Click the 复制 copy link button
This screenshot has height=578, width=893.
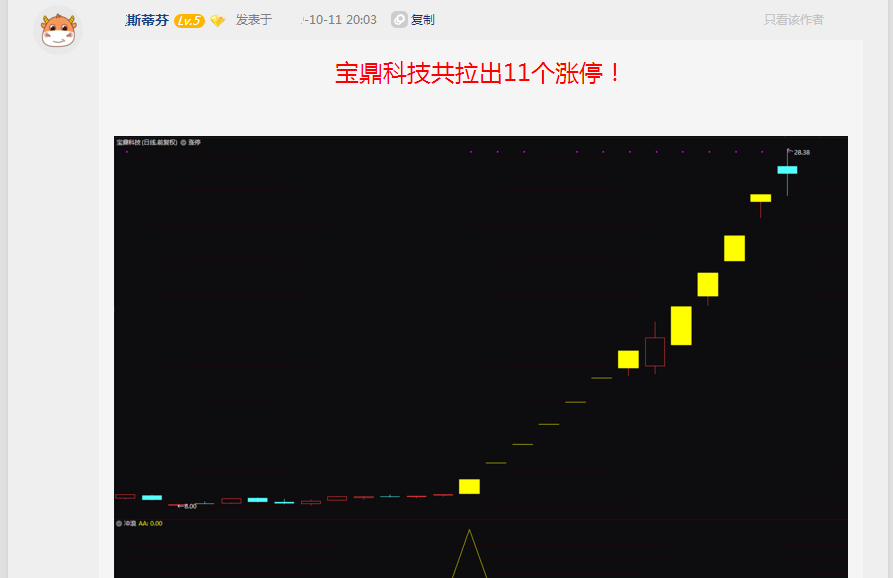click(x=423, y=20)
